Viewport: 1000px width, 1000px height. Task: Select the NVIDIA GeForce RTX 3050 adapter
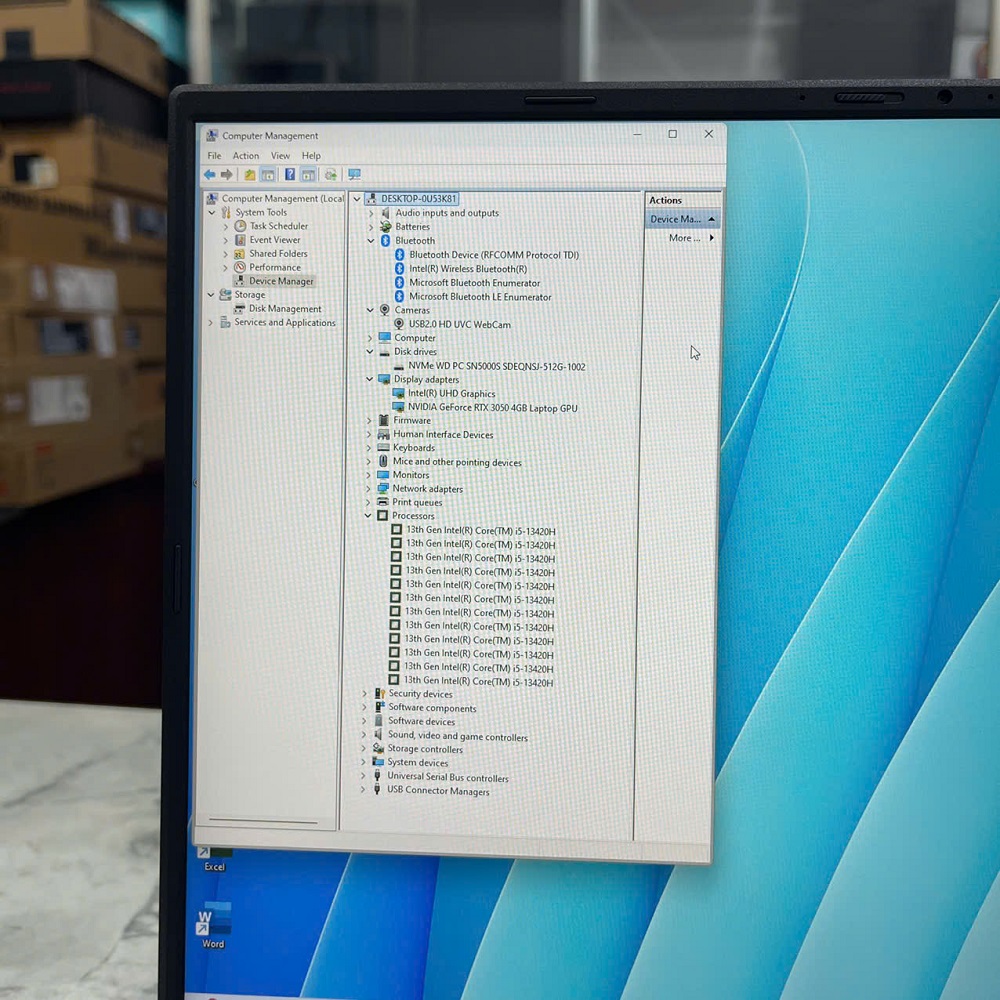[x=492, y=408]
